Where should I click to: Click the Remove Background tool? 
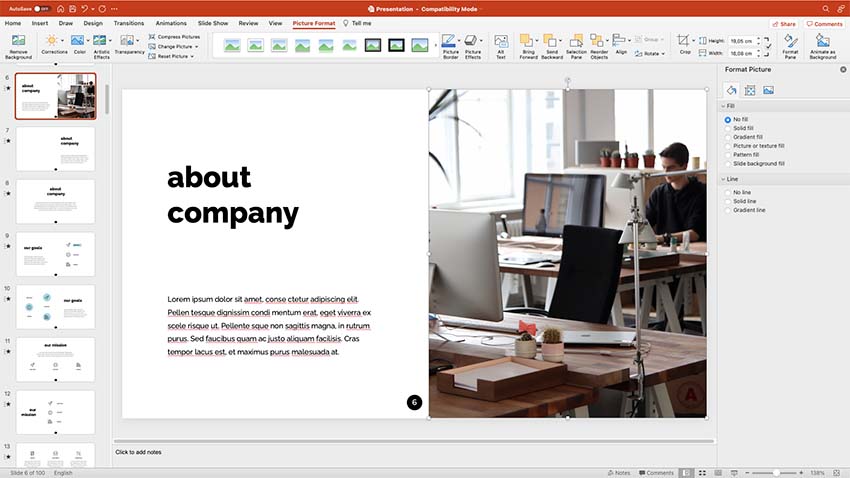coord(18,45)
